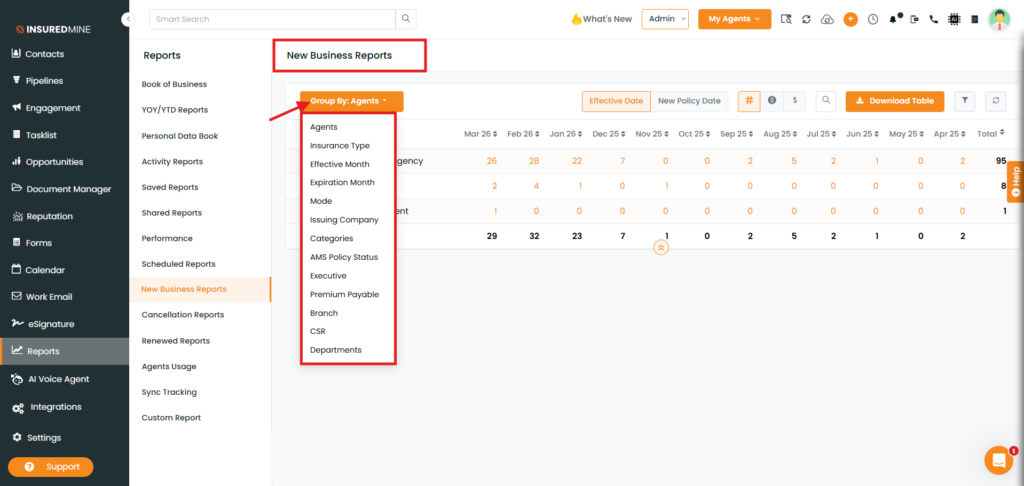This screenshot has width=1024, height=486.
Task: Open Cancellation Reports in reports menu
Action: (x=183, y=315)
